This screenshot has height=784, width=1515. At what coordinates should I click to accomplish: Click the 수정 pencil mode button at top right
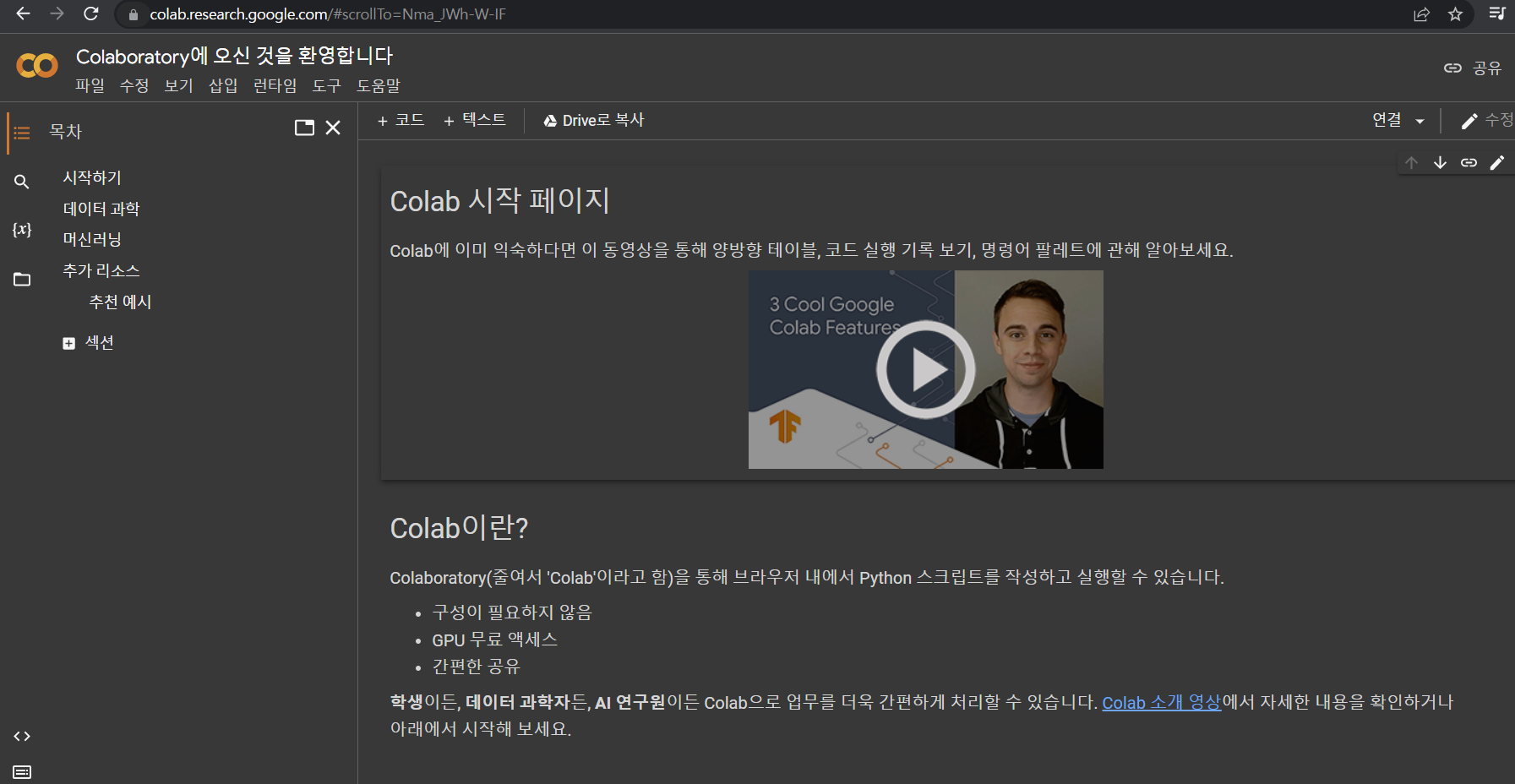(1487, 121)
